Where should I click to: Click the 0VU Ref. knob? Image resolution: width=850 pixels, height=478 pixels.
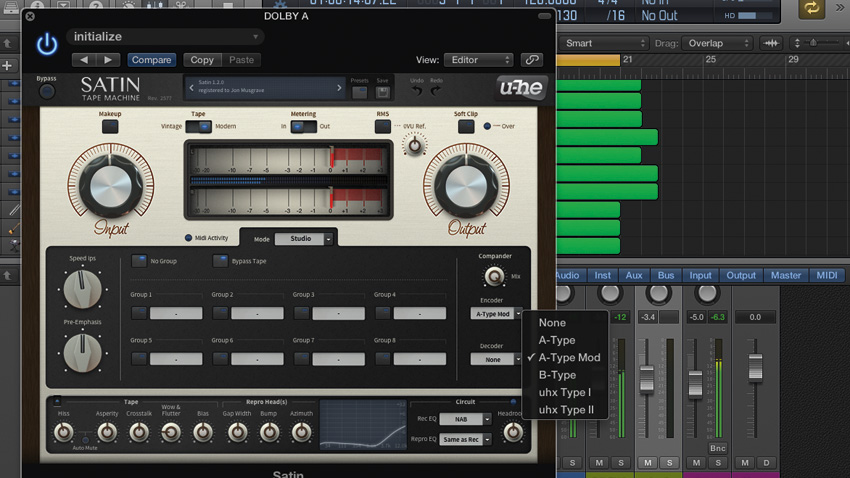pyautogui.click(x=415, y=145)
